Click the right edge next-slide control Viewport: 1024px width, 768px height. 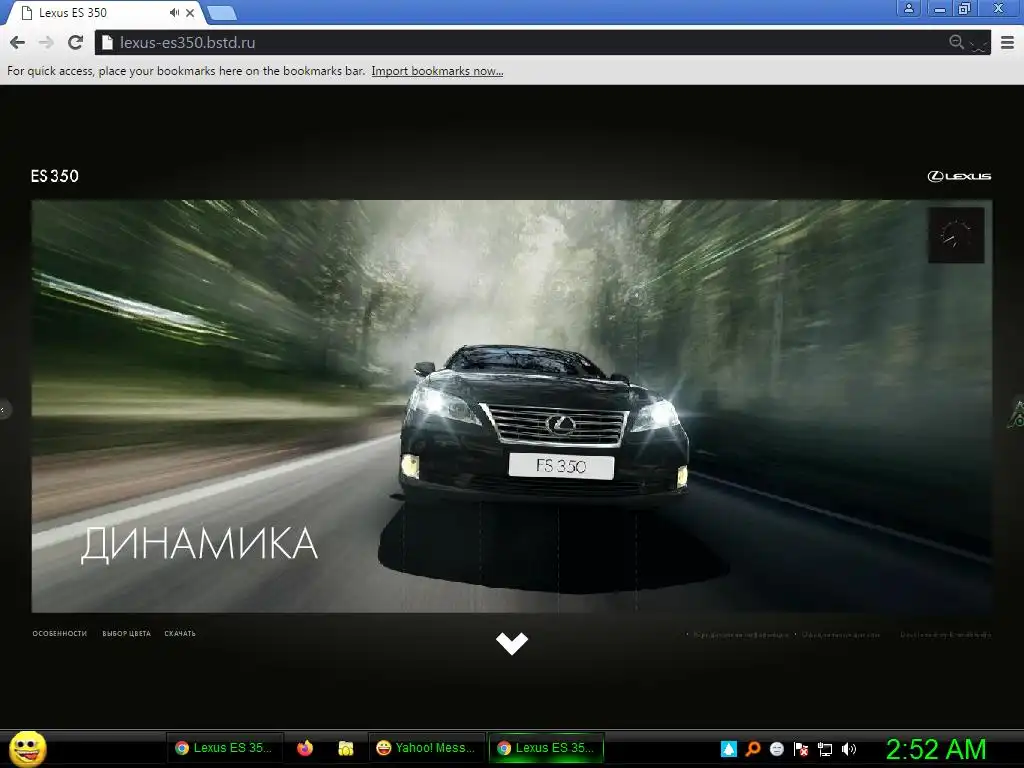point(1017,413)
